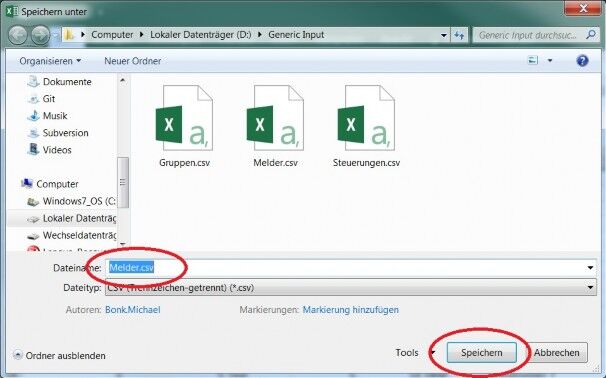Open the view options dropdown arrow

(550, 61)
